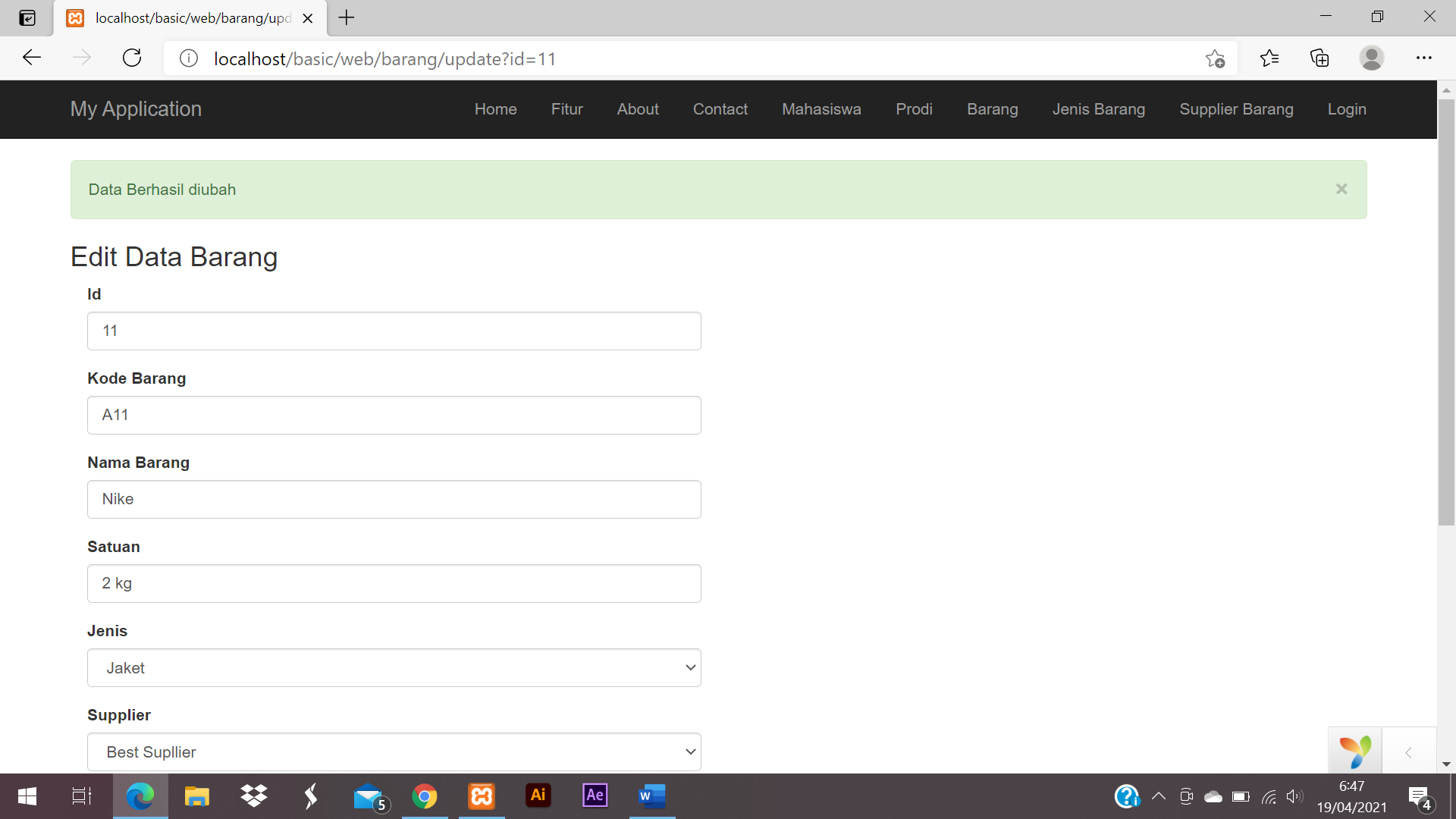Open the browser Collections icon

[x=1319, y=58]
